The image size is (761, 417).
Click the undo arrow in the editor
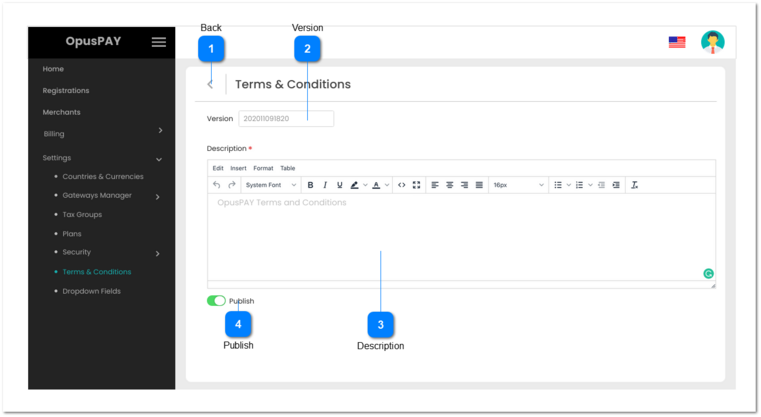tap(217, 185)
